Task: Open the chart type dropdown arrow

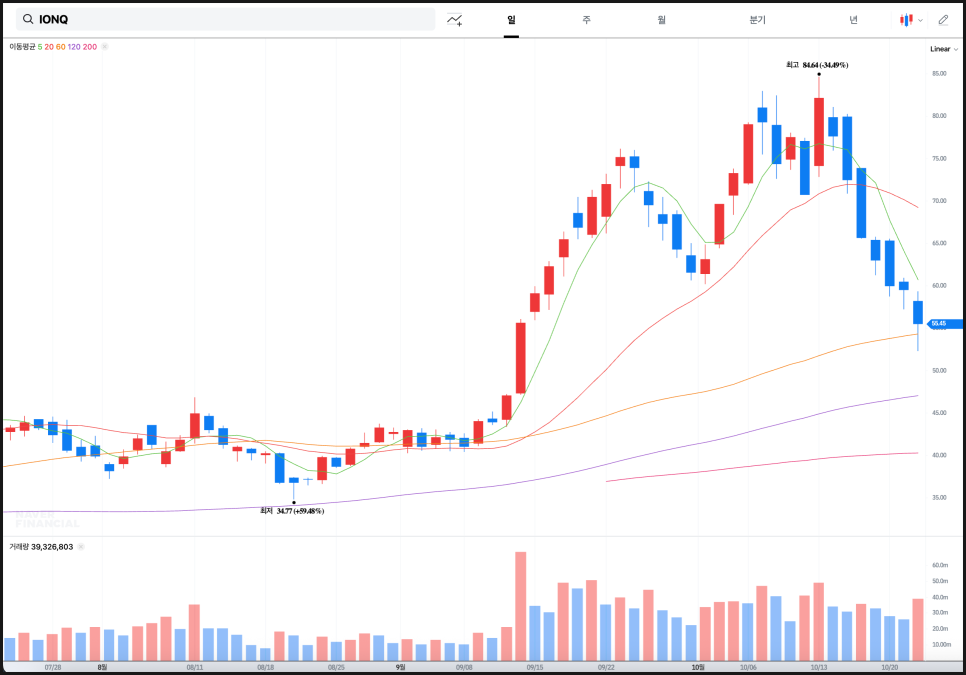Action: [920, 19]
